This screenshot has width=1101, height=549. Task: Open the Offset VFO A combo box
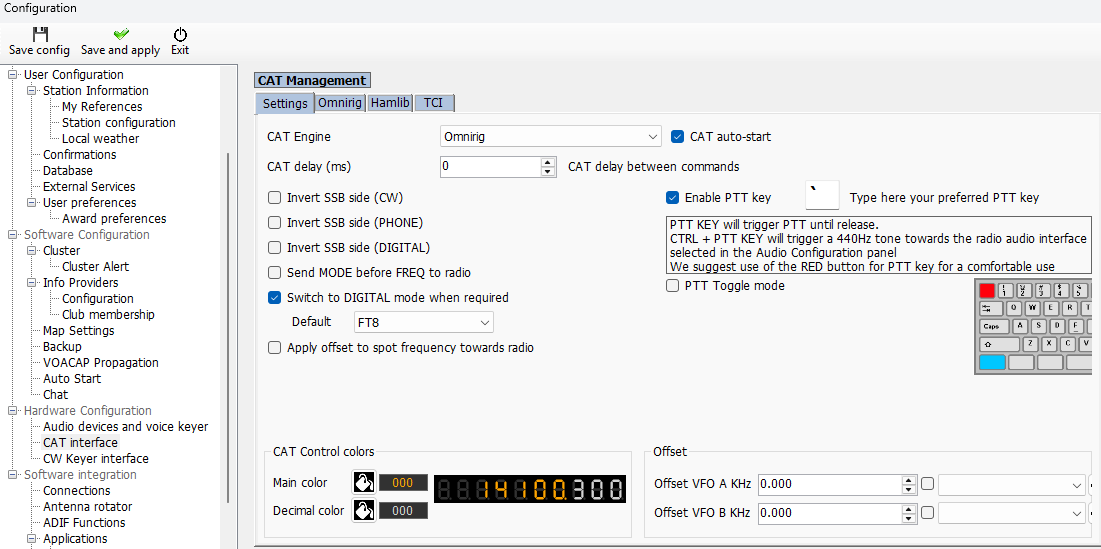coord(1012,485)
